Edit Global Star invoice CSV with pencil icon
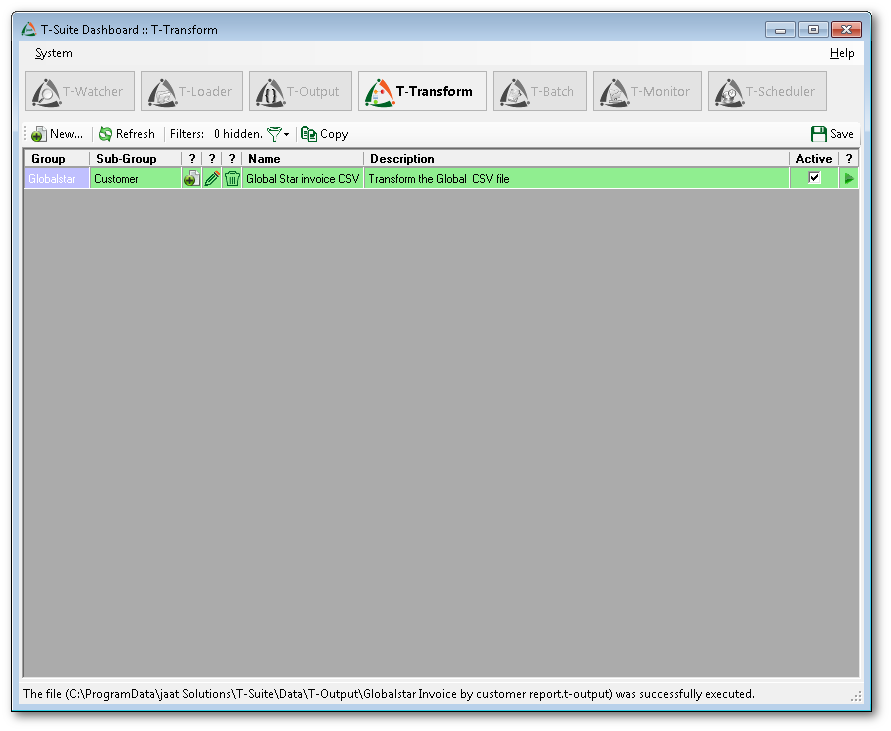 [x=212, y=178]
